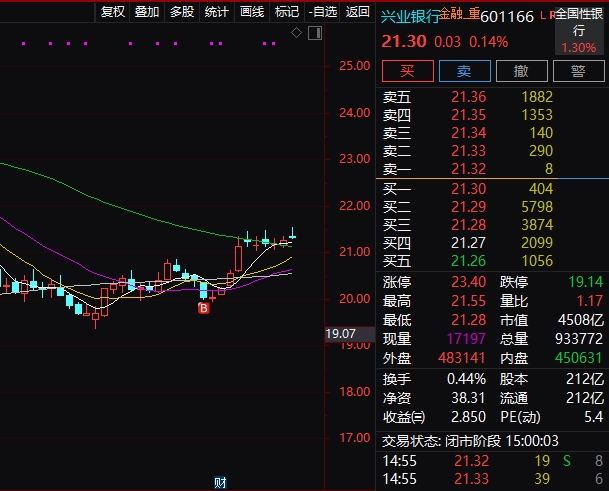This screenshot has height=491, width=609.
Task: Click the PE(动) value 5.4
Action: click(x=593, y=417)
